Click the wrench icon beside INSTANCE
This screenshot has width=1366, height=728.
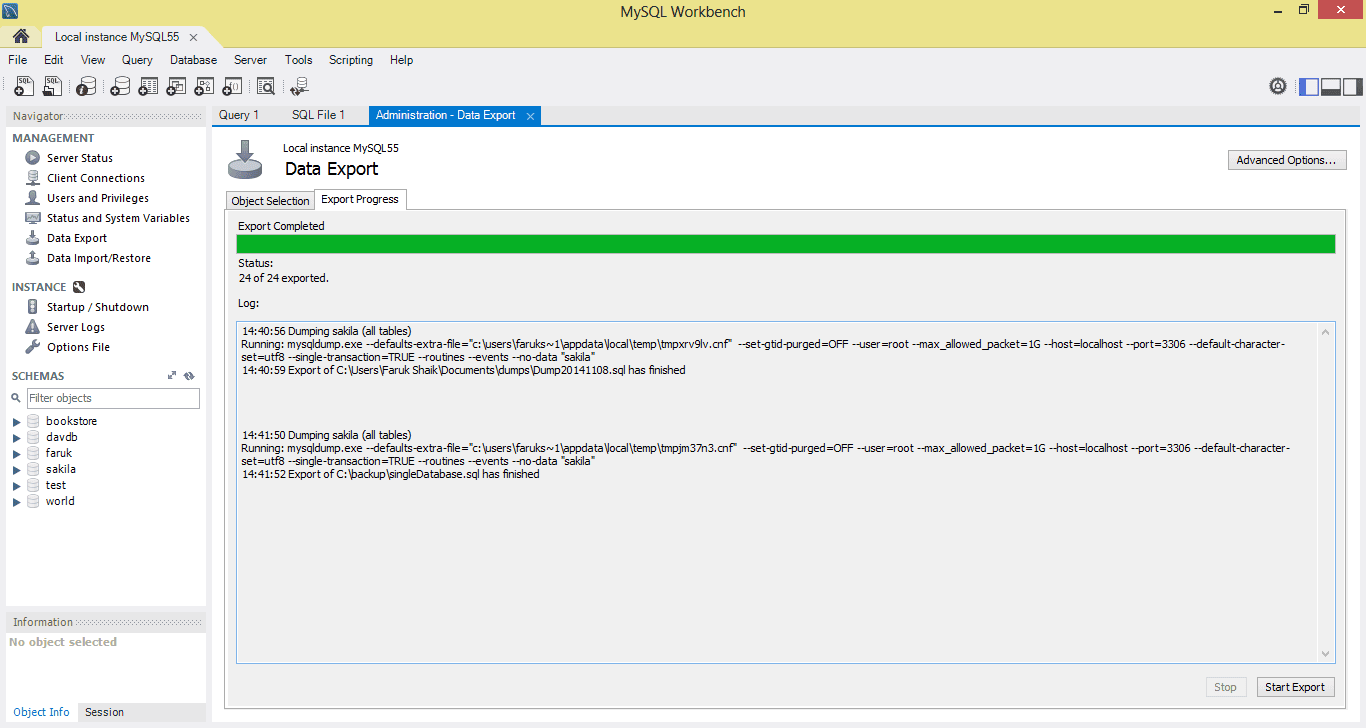pyautogui.click(x=79, y=287)
